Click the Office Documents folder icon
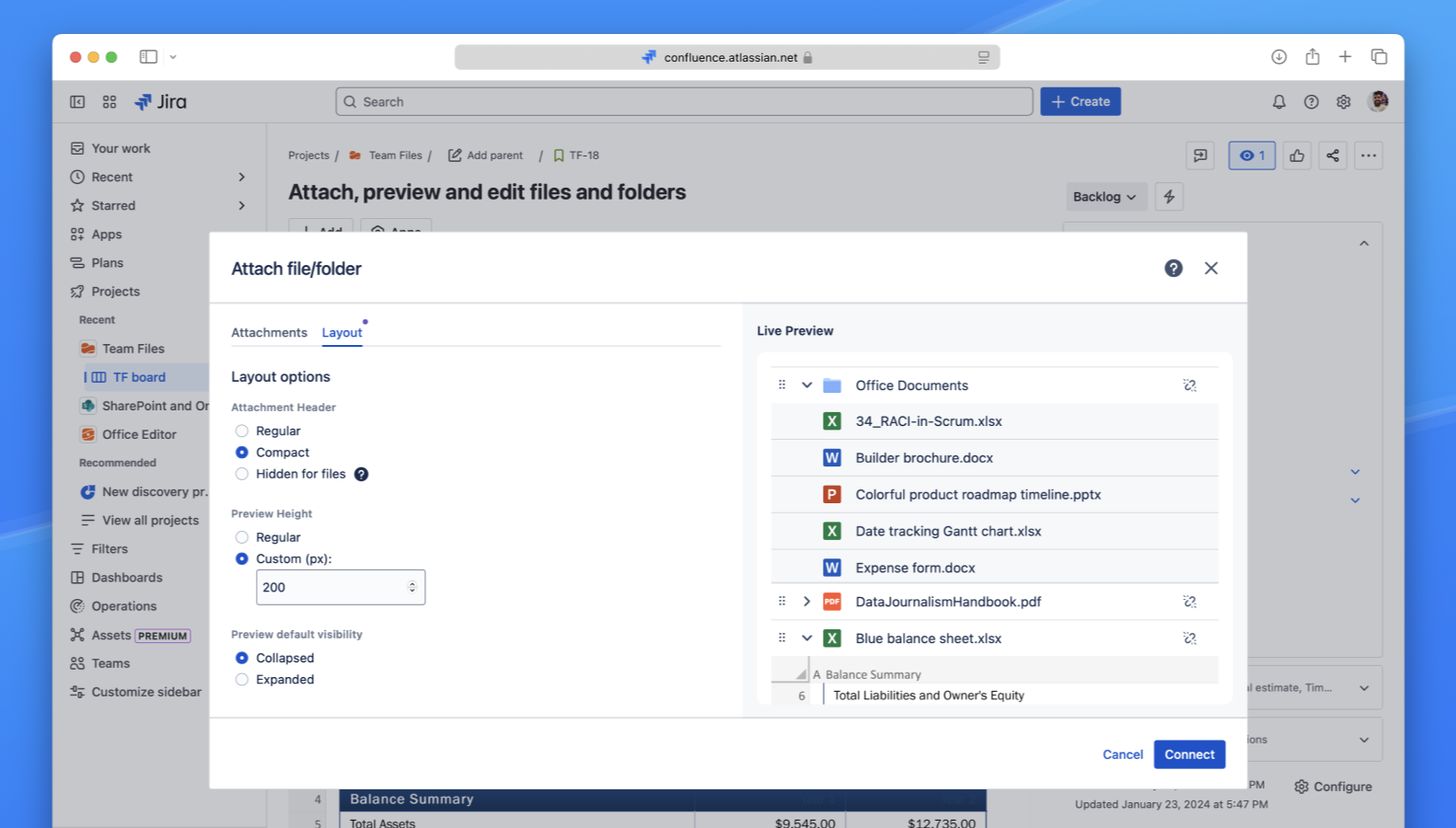1456x828 pixels. pos(832,385)
